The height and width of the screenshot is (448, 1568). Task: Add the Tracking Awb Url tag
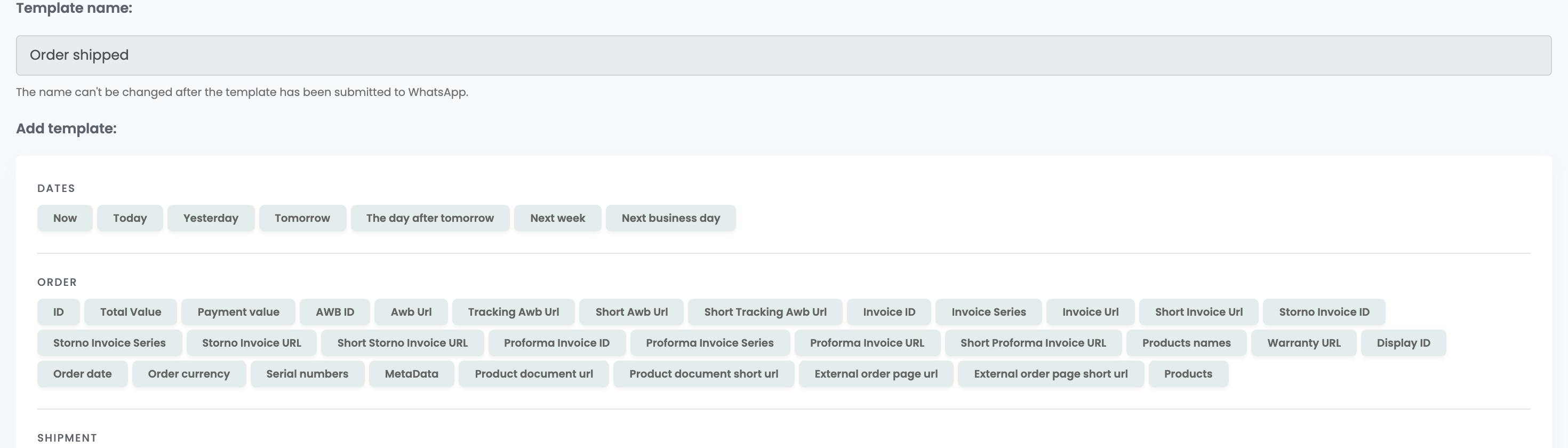pyautogui.click(x=513, y=311)
